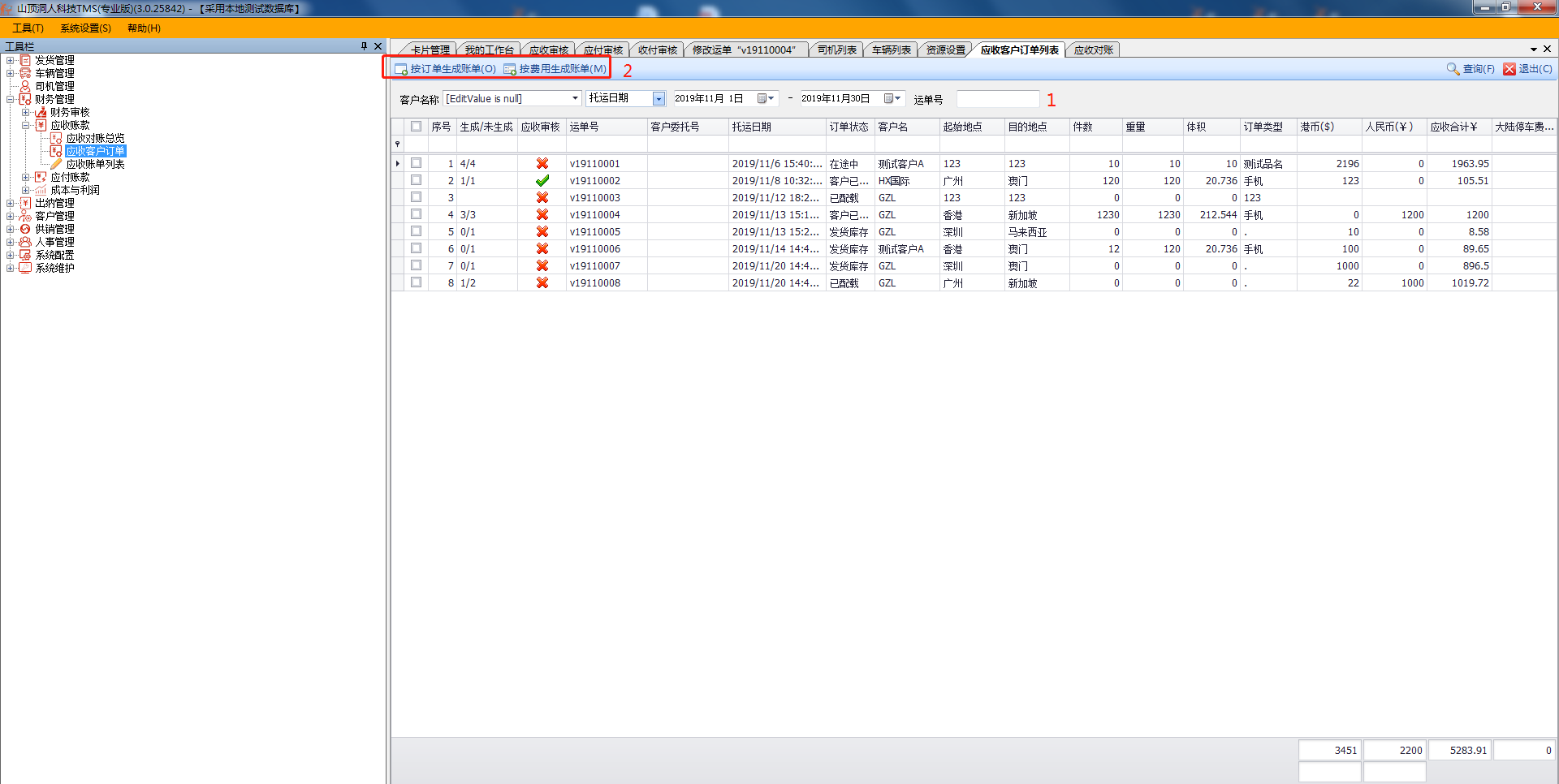Open the 系统设置(S) menu
The height and width of the screenshot is (784, 1559).
pyautogui.click(x=85, y=28)
